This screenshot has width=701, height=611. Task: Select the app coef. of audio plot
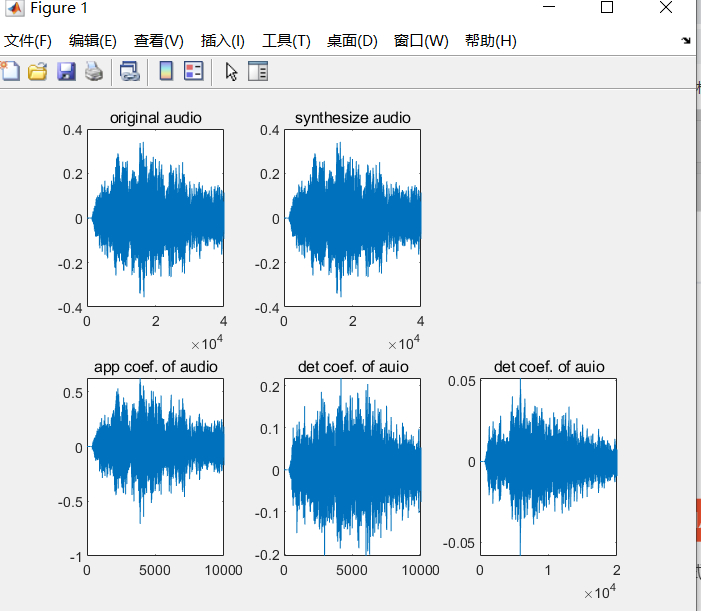[x=156, y=467]
